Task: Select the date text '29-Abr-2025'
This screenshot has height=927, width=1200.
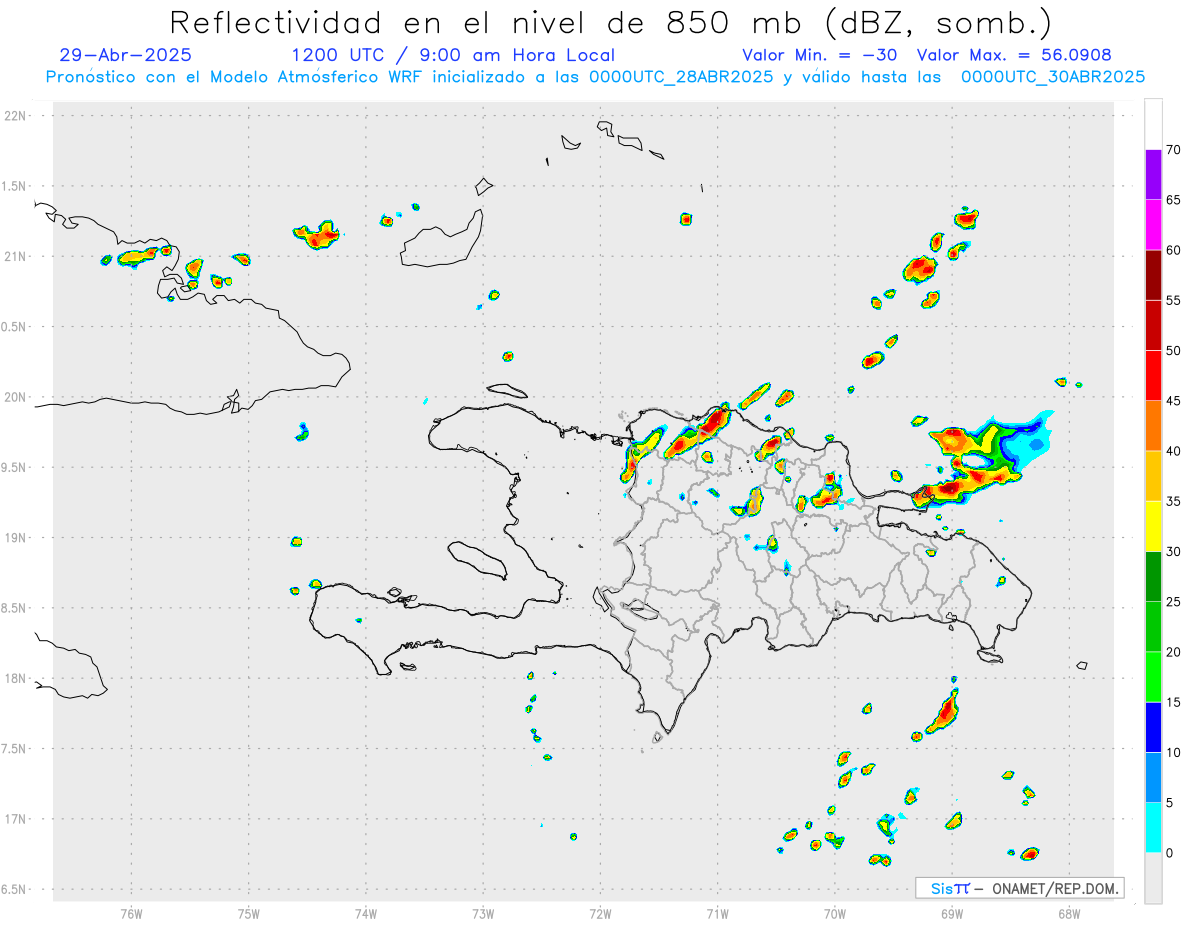Action: click(x=125, y=56)
